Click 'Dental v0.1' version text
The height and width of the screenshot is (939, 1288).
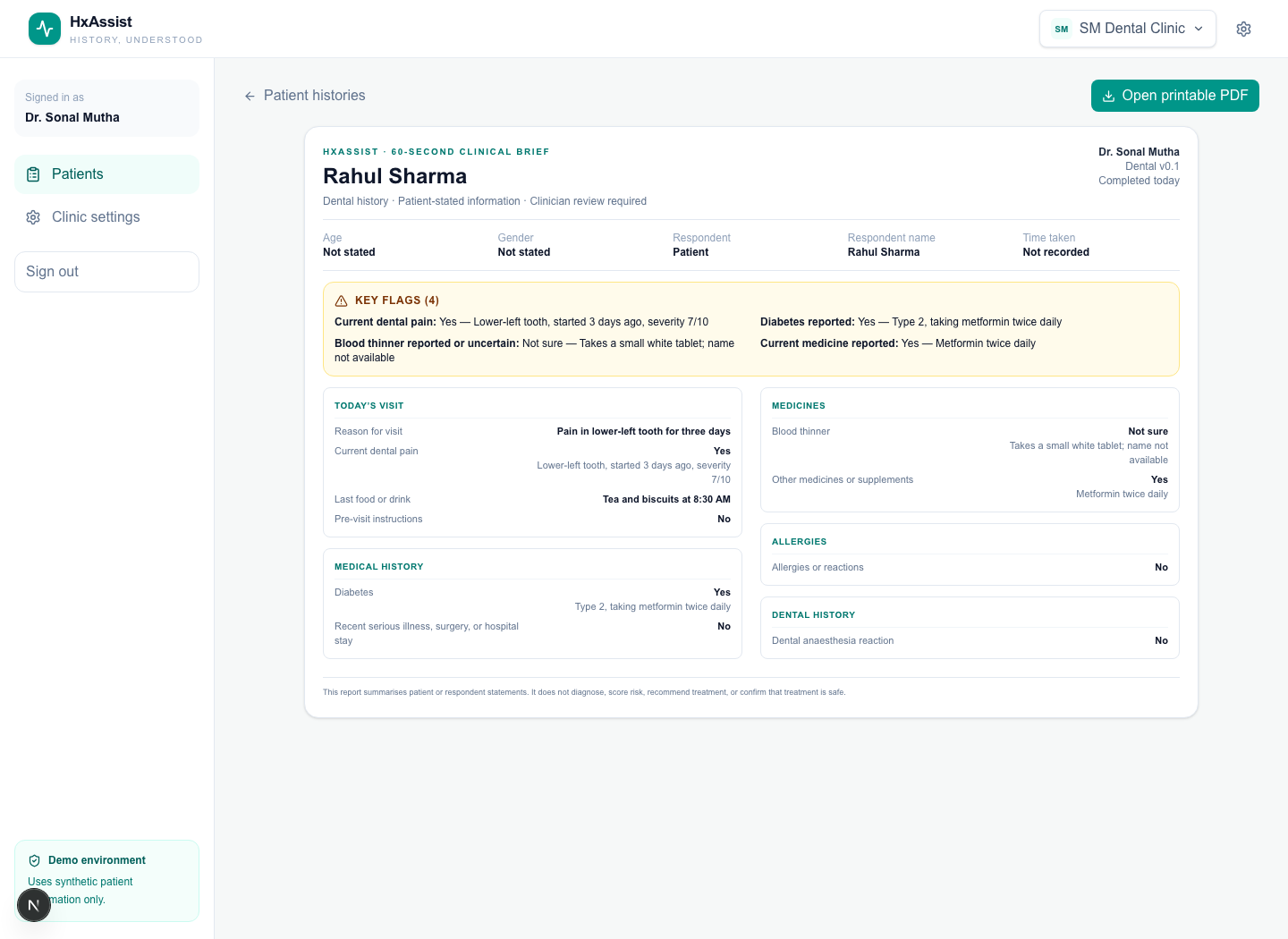tap(1152, 166)
